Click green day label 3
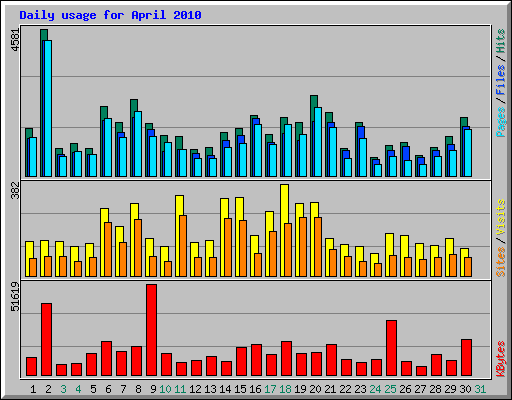The width and height of the screenshot is (512, 400). pos(63,389)
